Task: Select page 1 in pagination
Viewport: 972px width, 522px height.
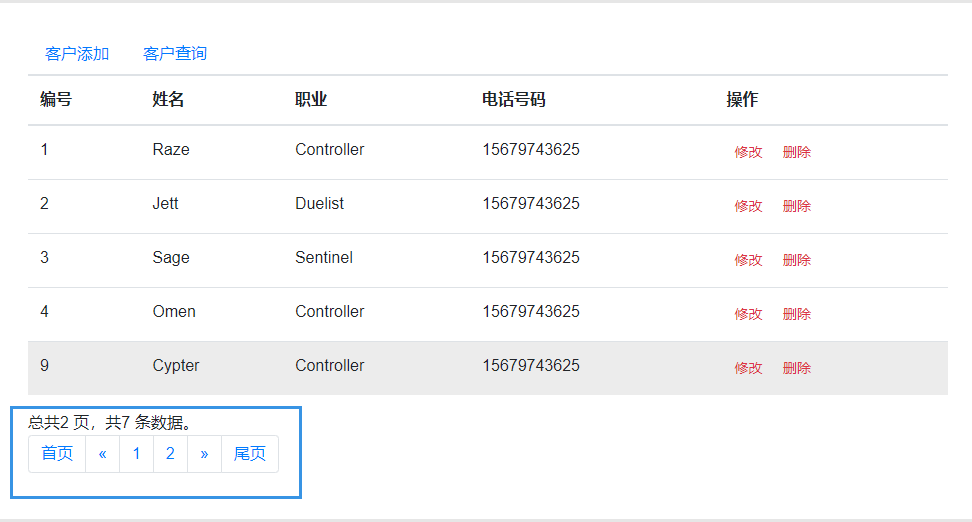Action: point(136,454)
